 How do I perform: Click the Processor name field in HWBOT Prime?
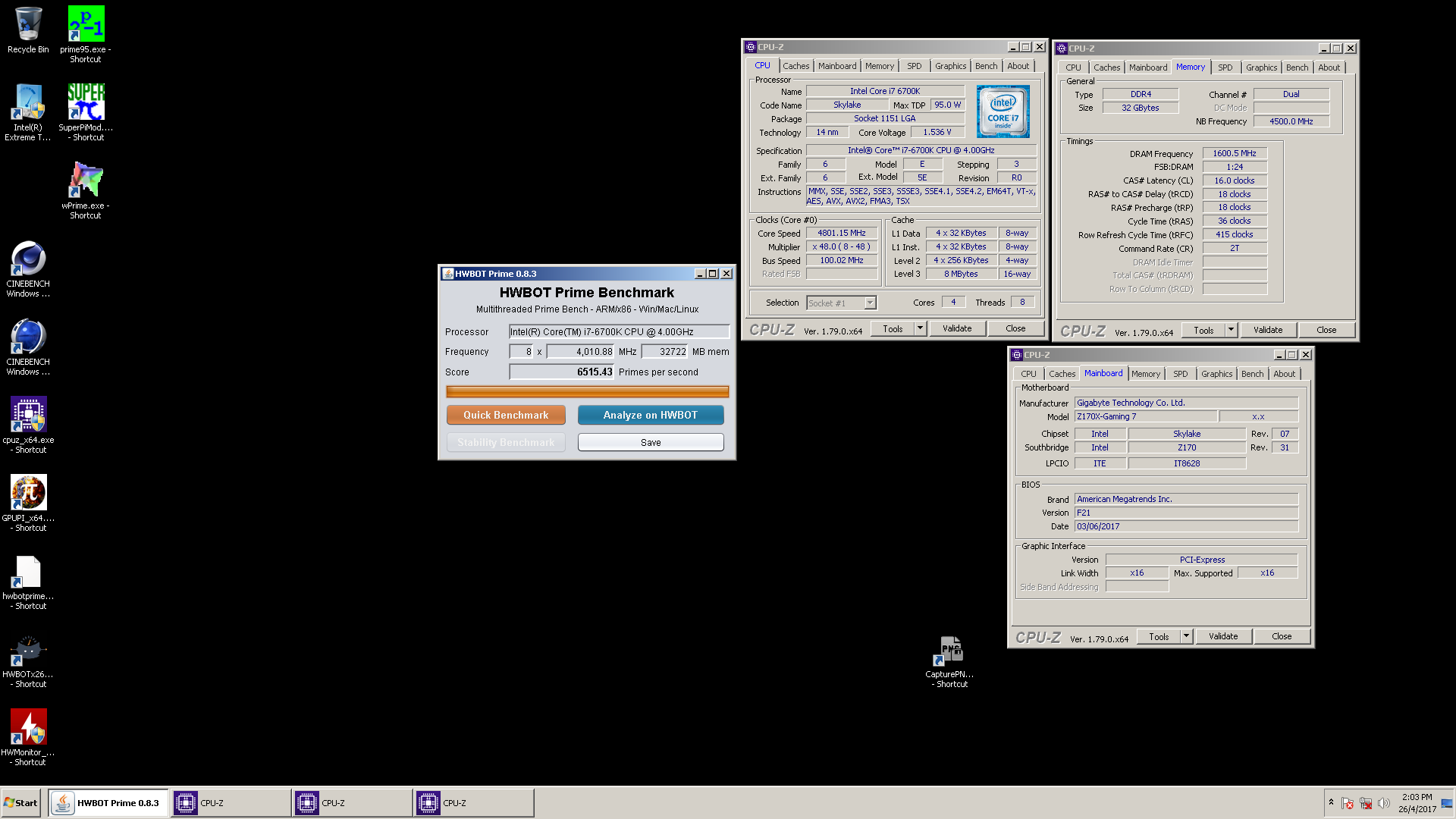point(619,331)
